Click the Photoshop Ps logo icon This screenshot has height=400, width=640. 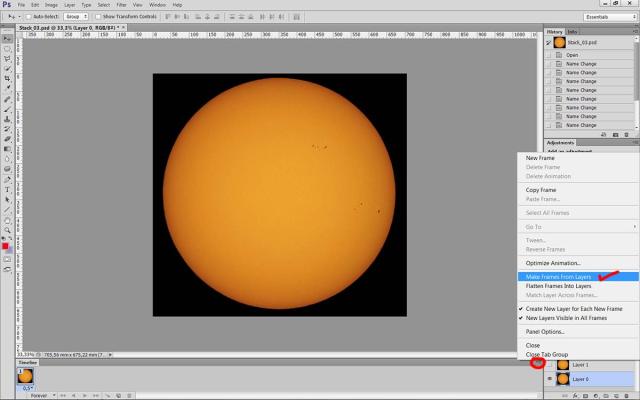[x=7, y=5]
